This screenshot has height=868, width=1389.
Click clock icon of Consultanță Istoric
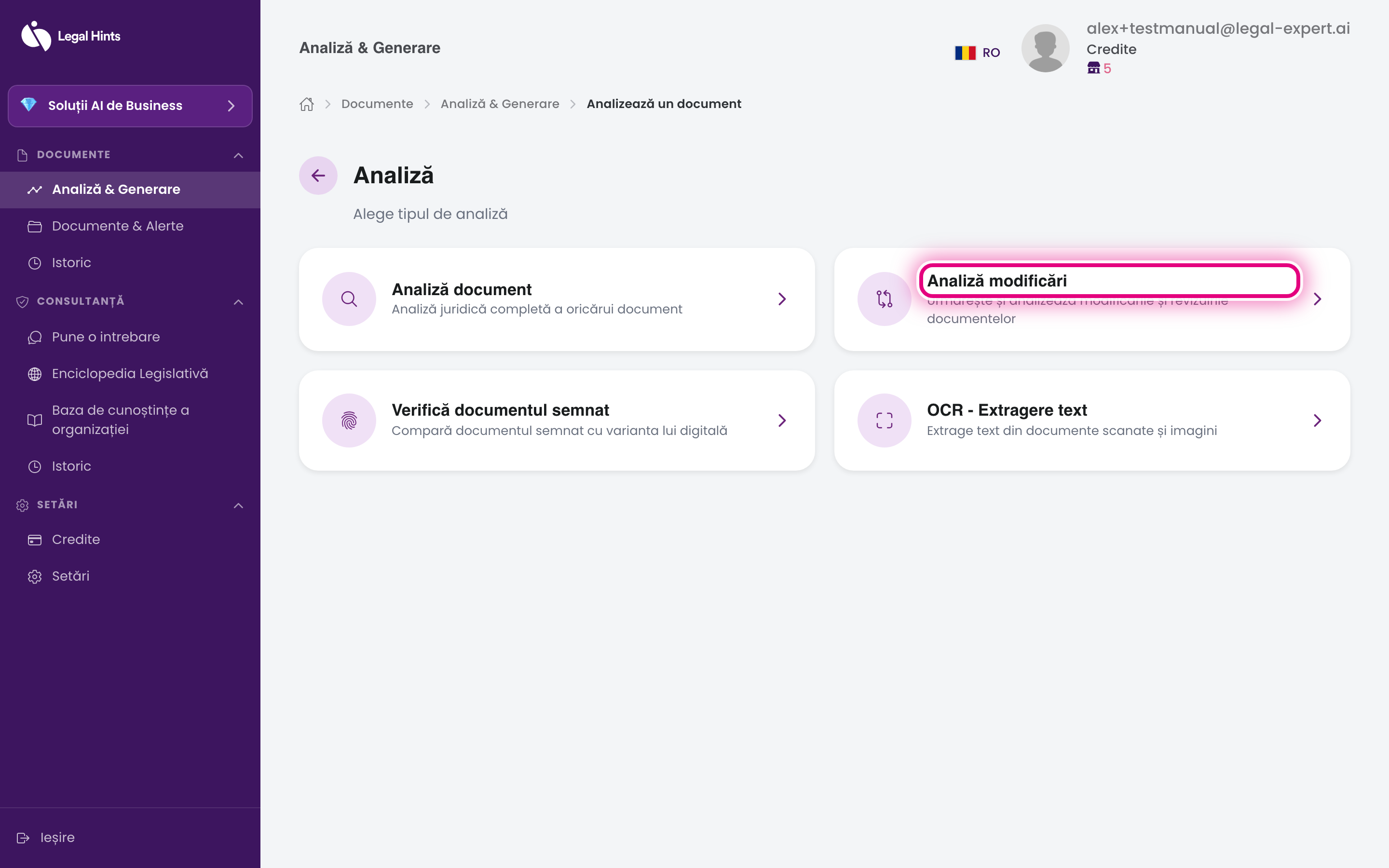click(x=34, y=466)
